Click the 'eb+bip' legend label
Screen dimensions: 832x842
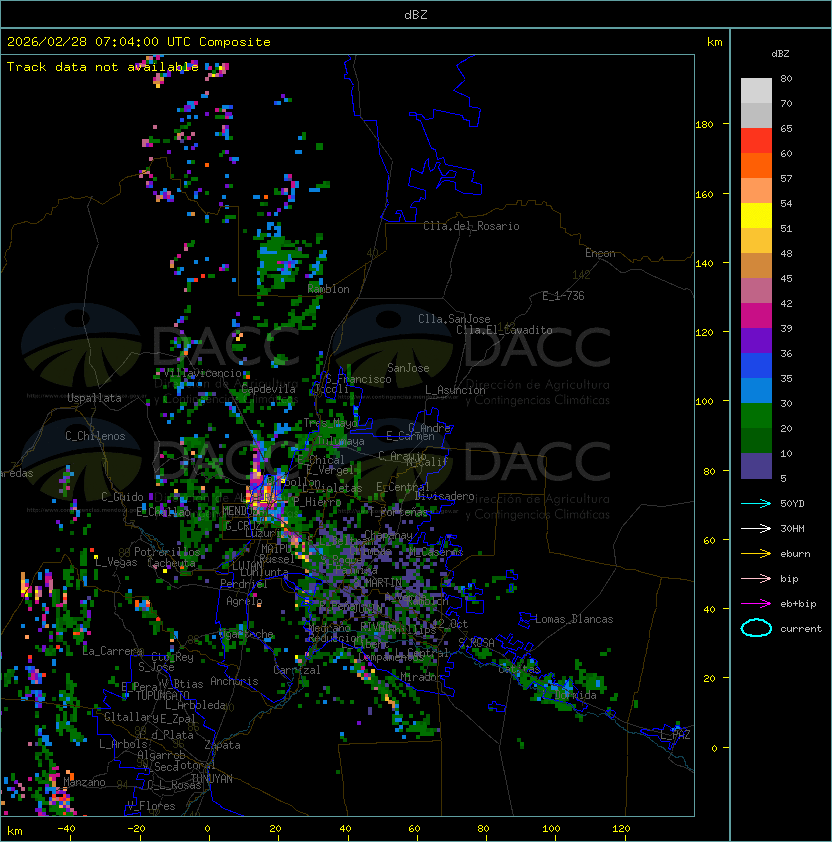point(798,604)
